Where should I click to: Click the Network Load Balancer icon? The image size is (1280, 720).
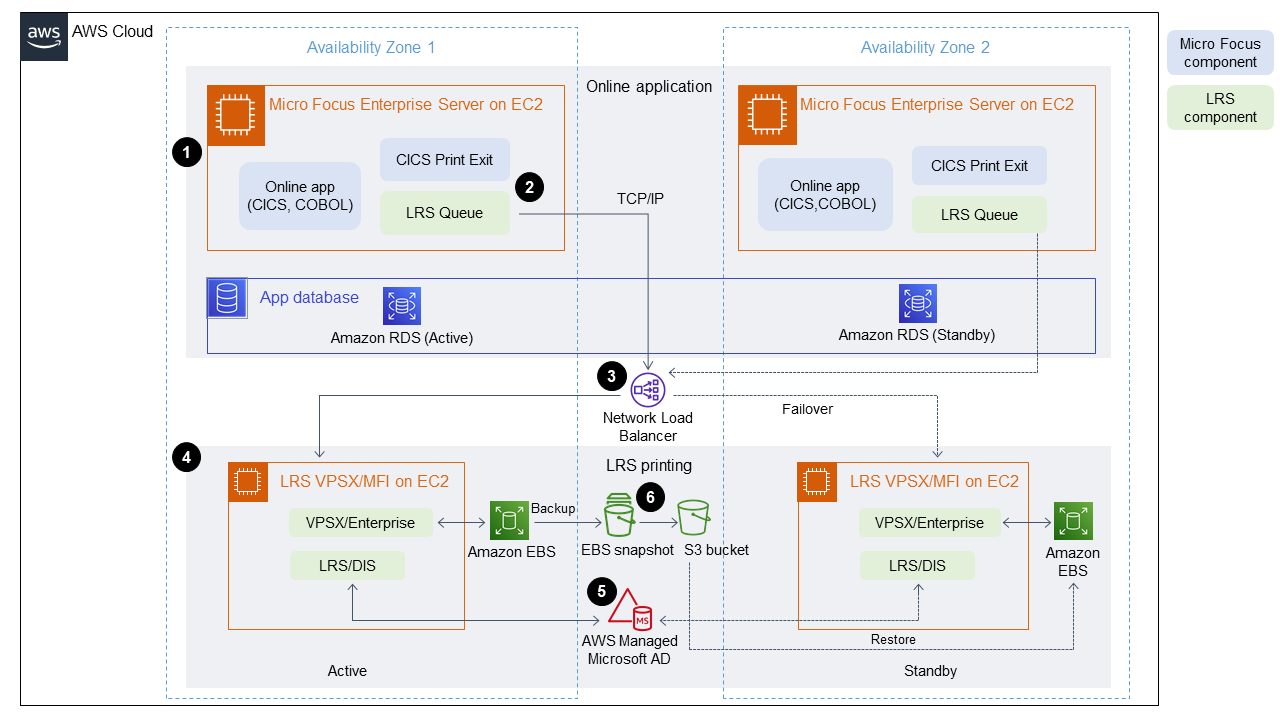(647, 388)
